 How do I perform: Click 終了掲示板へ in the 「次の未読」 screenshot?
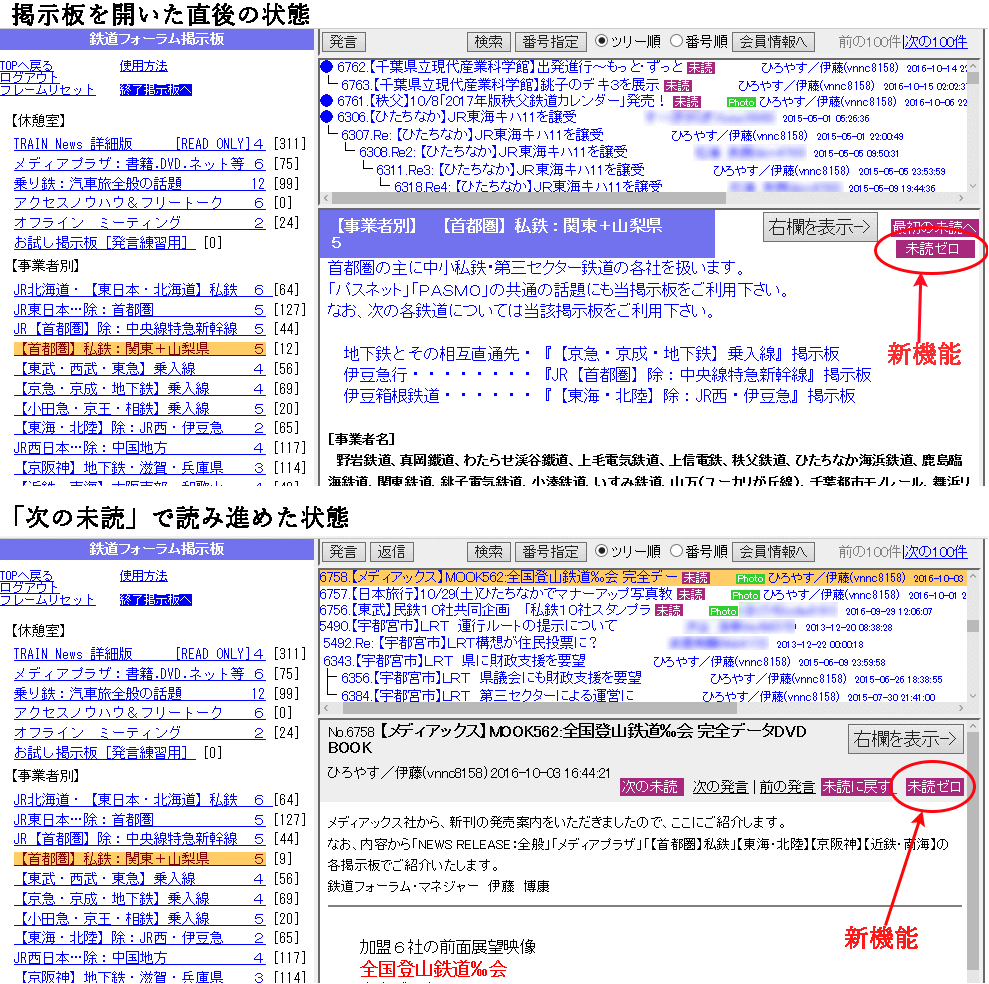coord(156,600)
